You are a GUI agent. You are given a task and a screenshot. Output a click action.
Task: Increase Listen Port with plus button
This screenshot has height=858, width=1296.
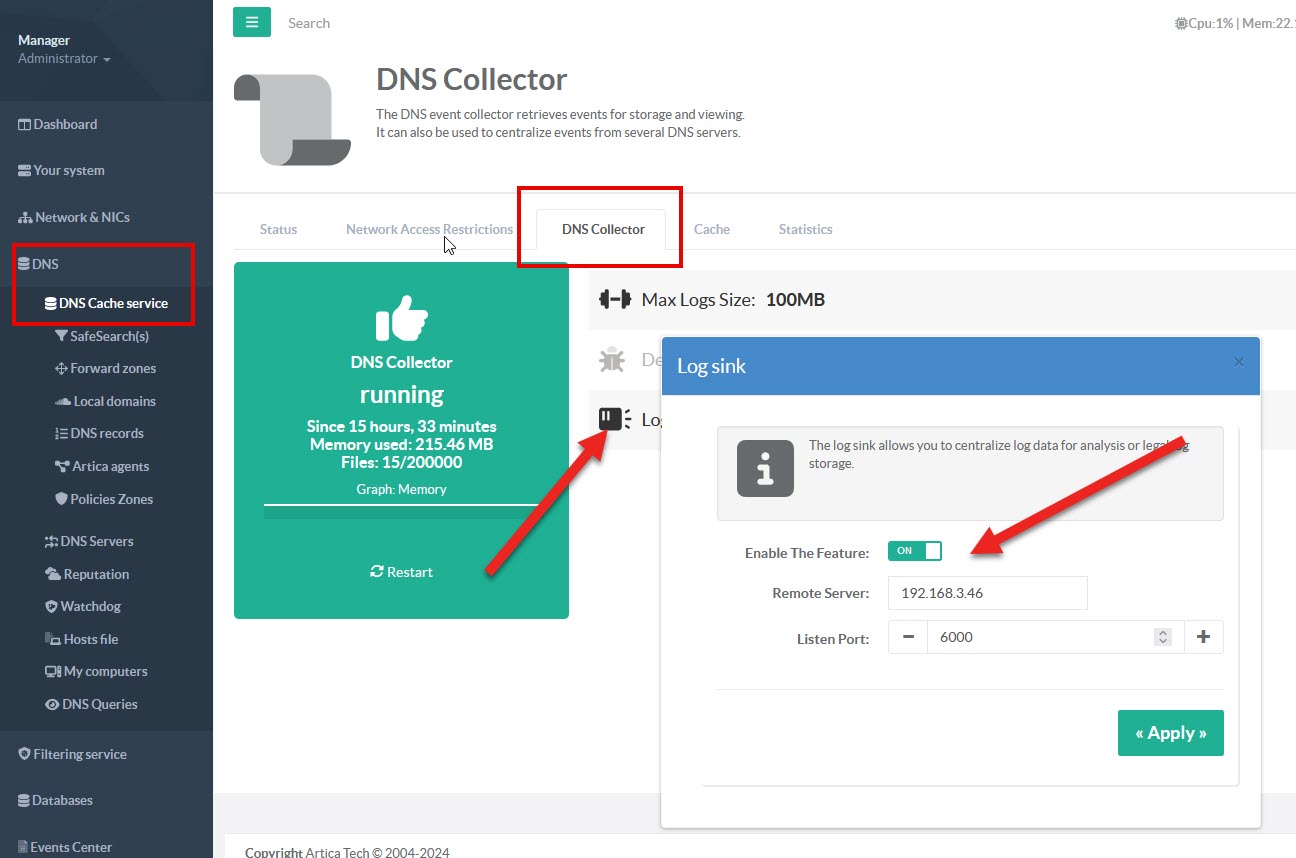coord(1203,637)
